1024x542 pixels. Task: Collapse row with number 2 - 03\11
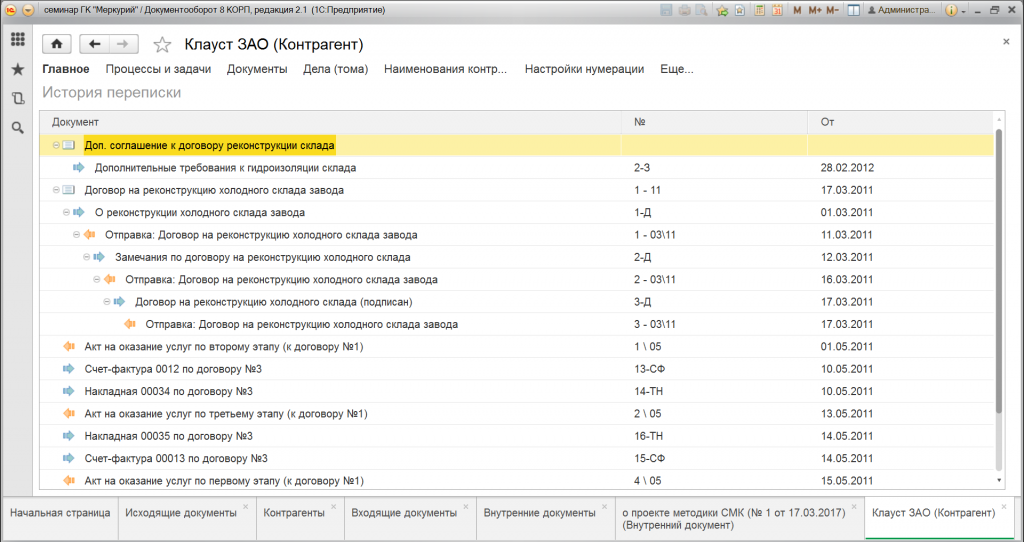tap(97, 279)
